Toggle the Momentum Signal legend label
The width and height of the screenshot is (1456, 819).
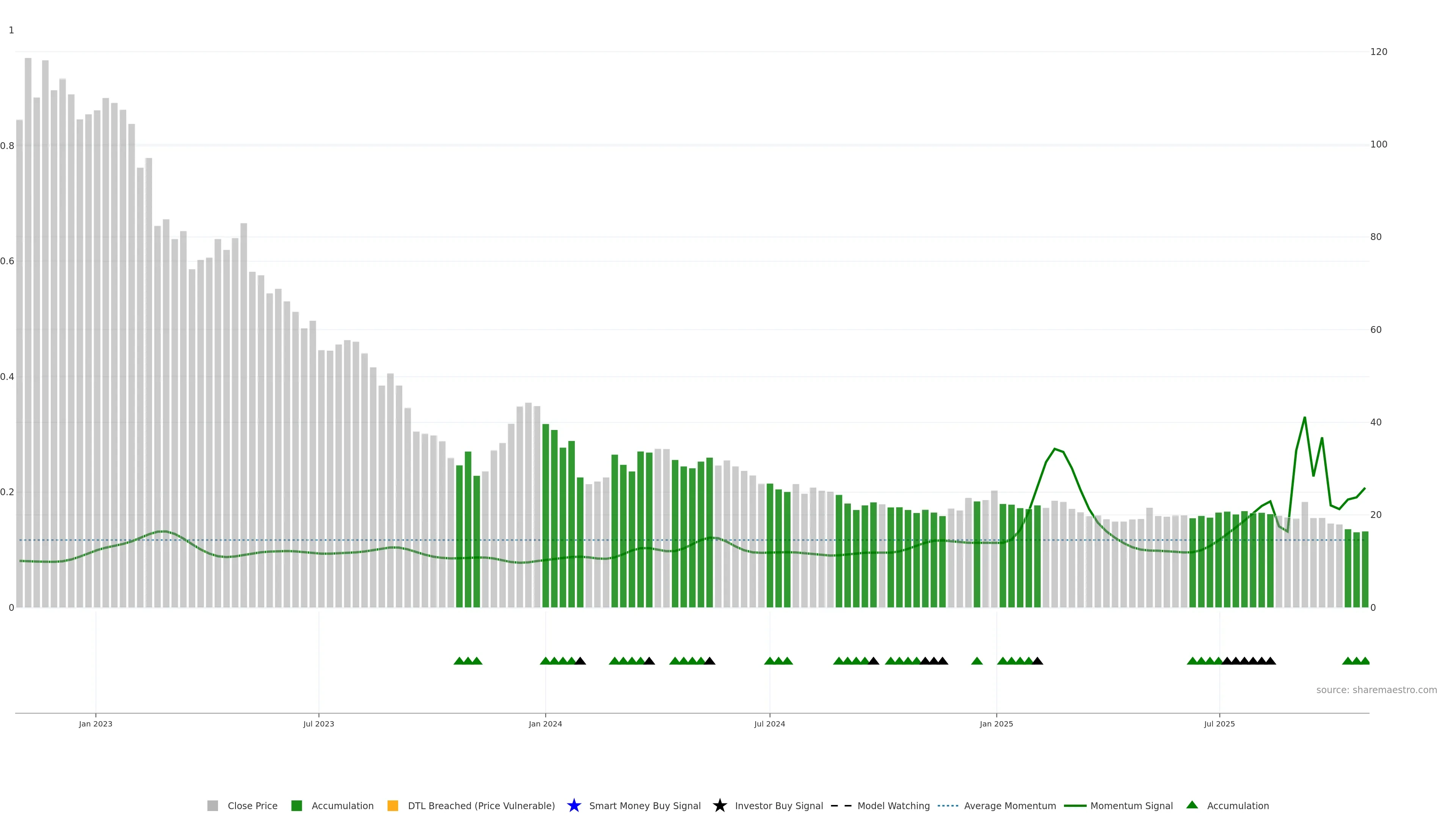coord(1131,805)
